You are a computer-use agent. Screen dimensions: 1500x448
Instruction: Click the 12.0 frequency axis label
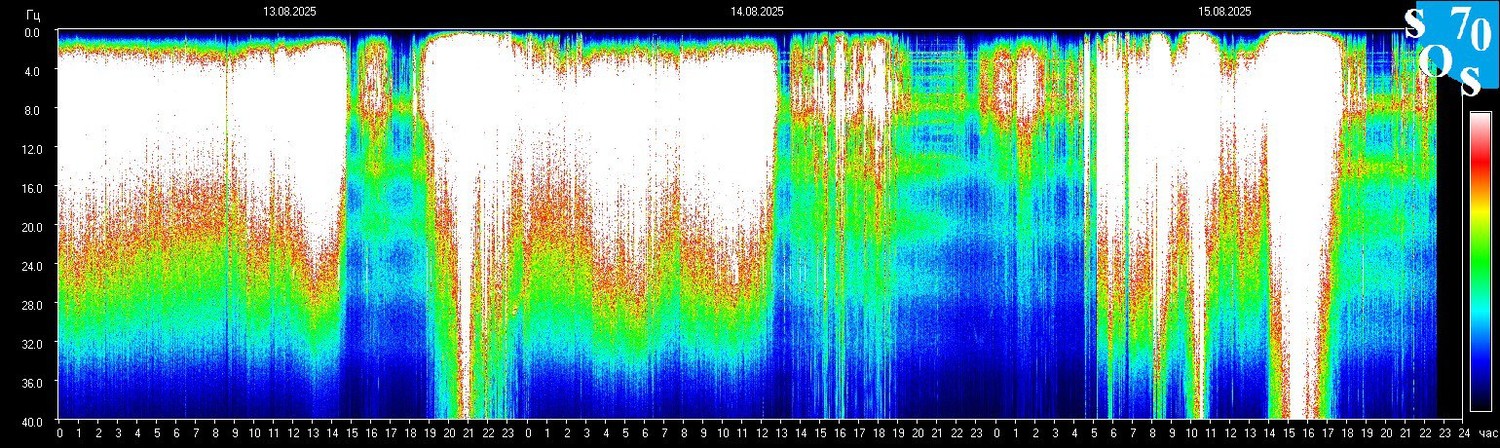click(x=30, y=149)
